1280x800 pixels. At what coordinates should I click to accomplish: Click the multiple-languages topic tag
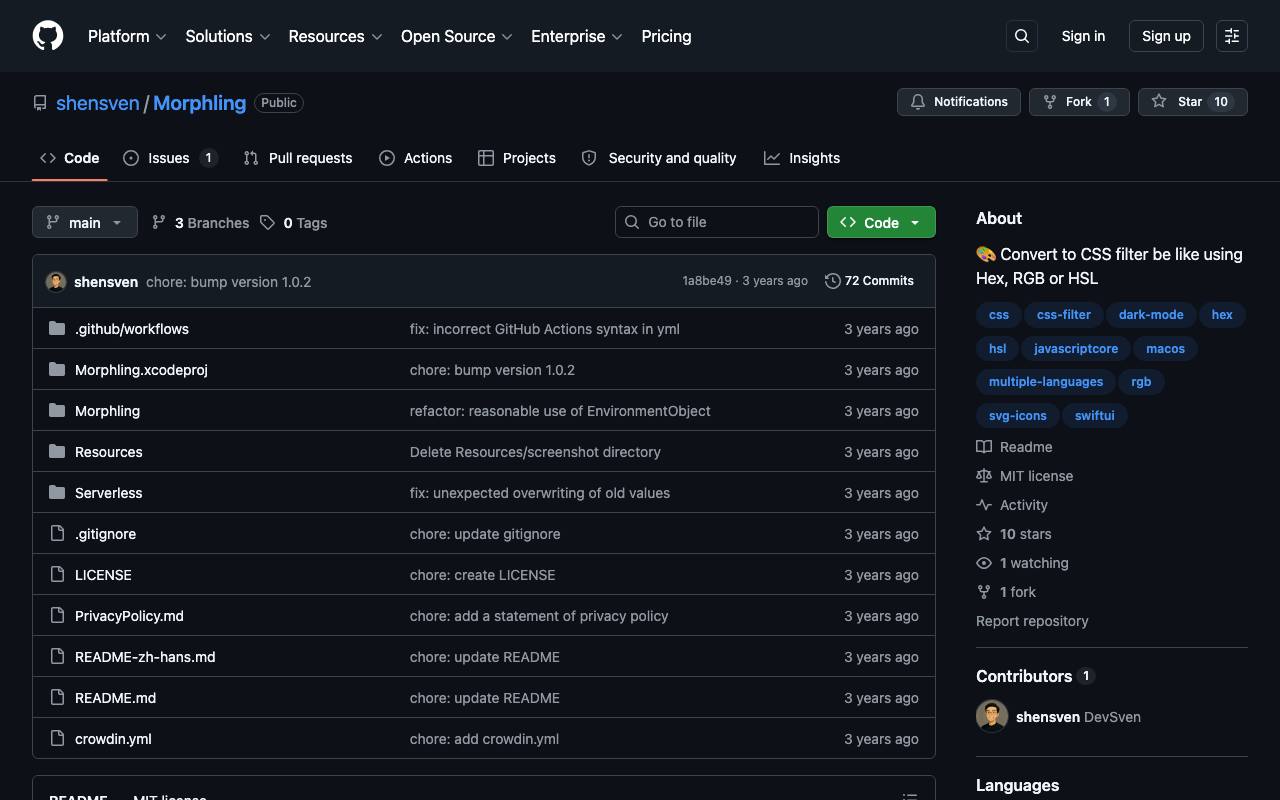(1046, 382)
